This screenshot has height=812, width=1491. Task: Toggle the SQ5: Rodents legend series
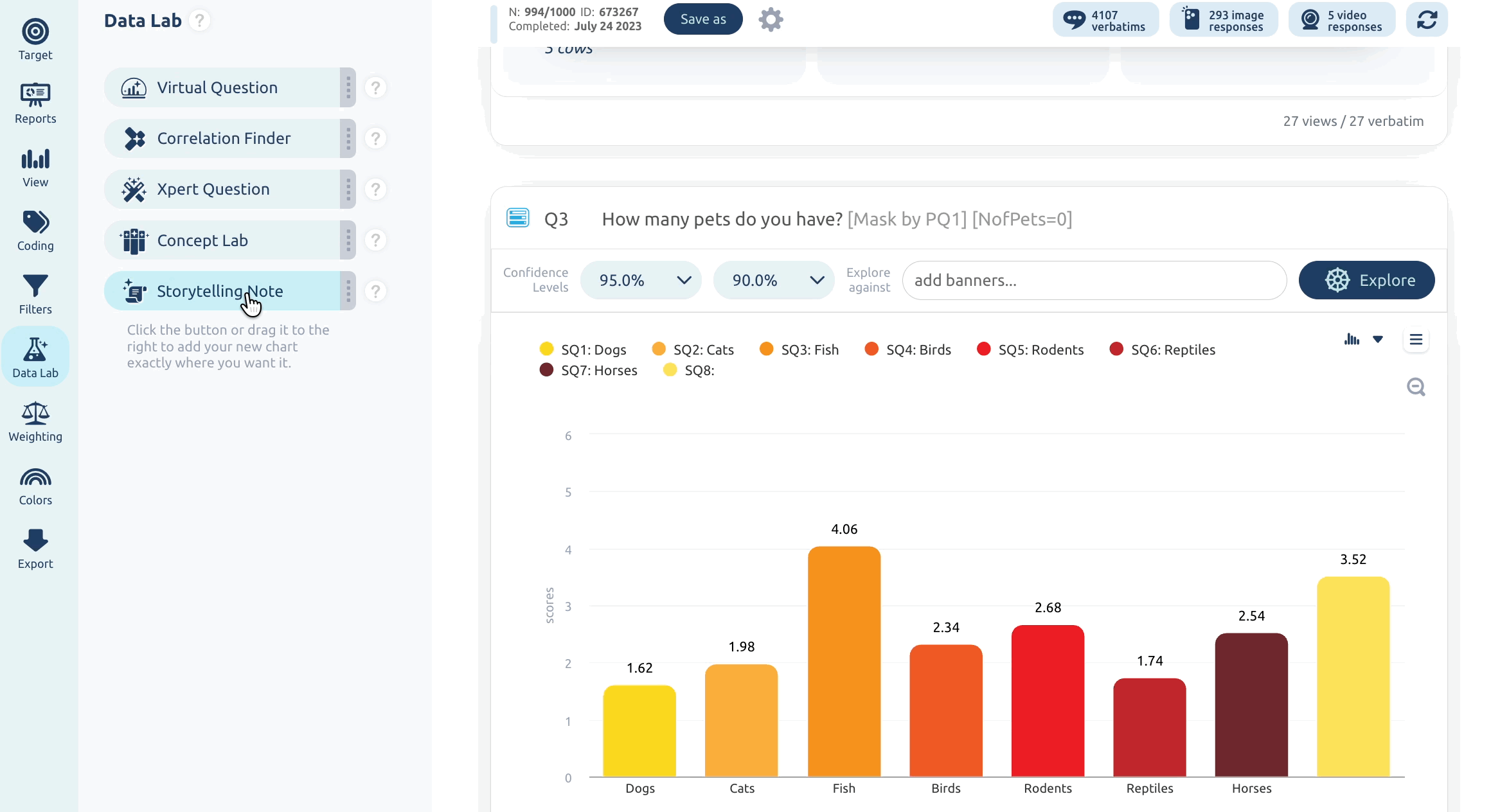[1030, 349]
